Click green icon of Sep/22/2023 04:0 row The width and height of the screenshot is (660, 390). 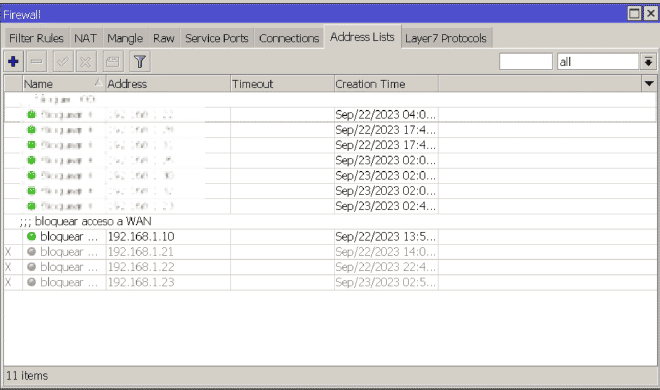32,114
